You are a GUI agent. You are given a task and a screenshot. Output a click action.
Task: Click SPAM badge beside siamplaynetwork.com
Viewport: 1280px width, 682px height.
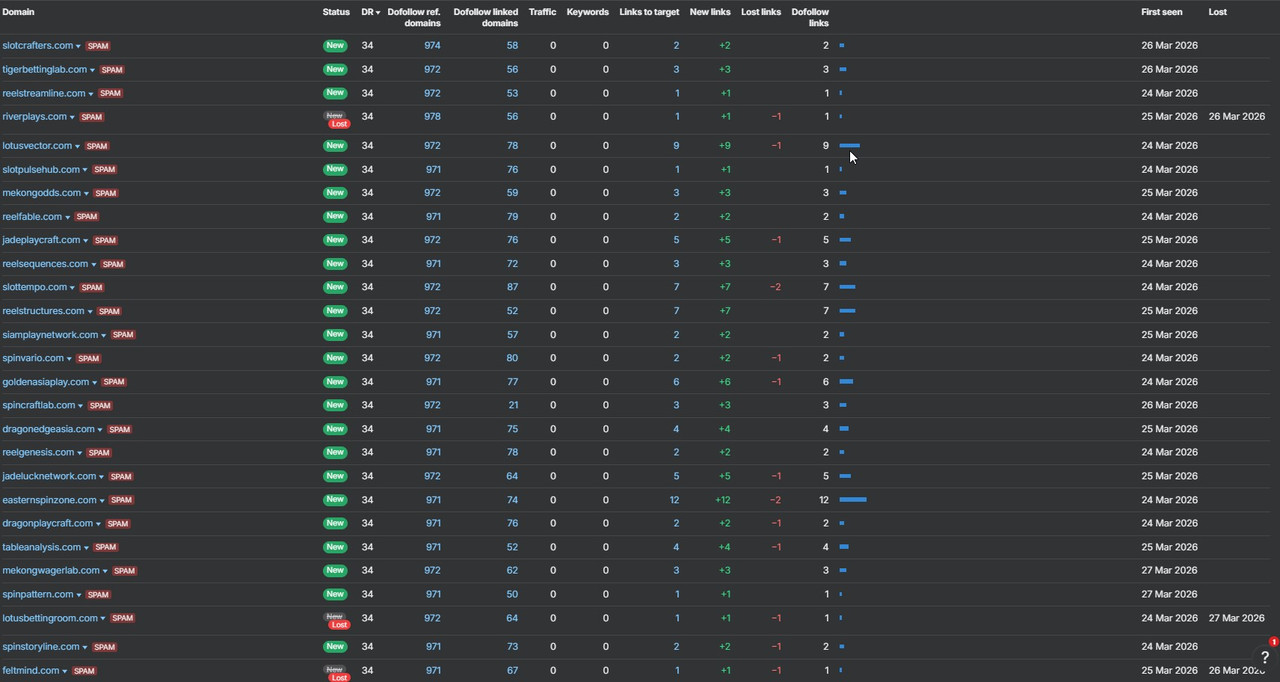coord(123,335)
